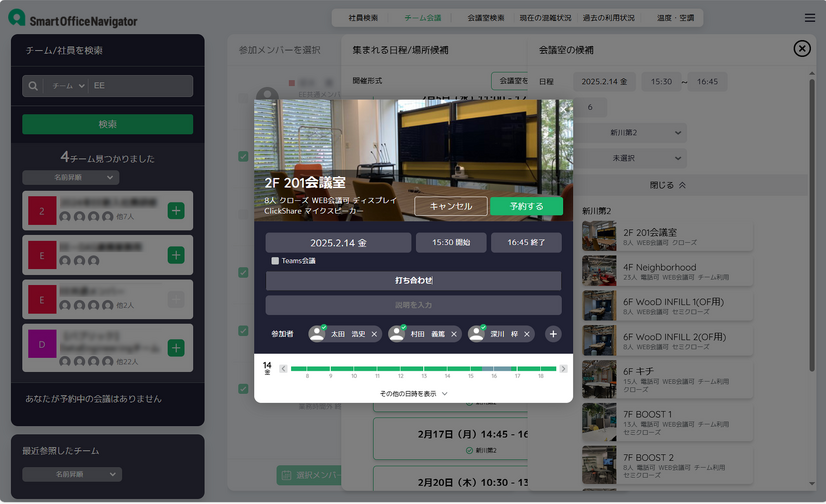Screen dimensions: 826x504
Task: Remove 太田 浩史 from participants
Action: (x=375, y=334)
